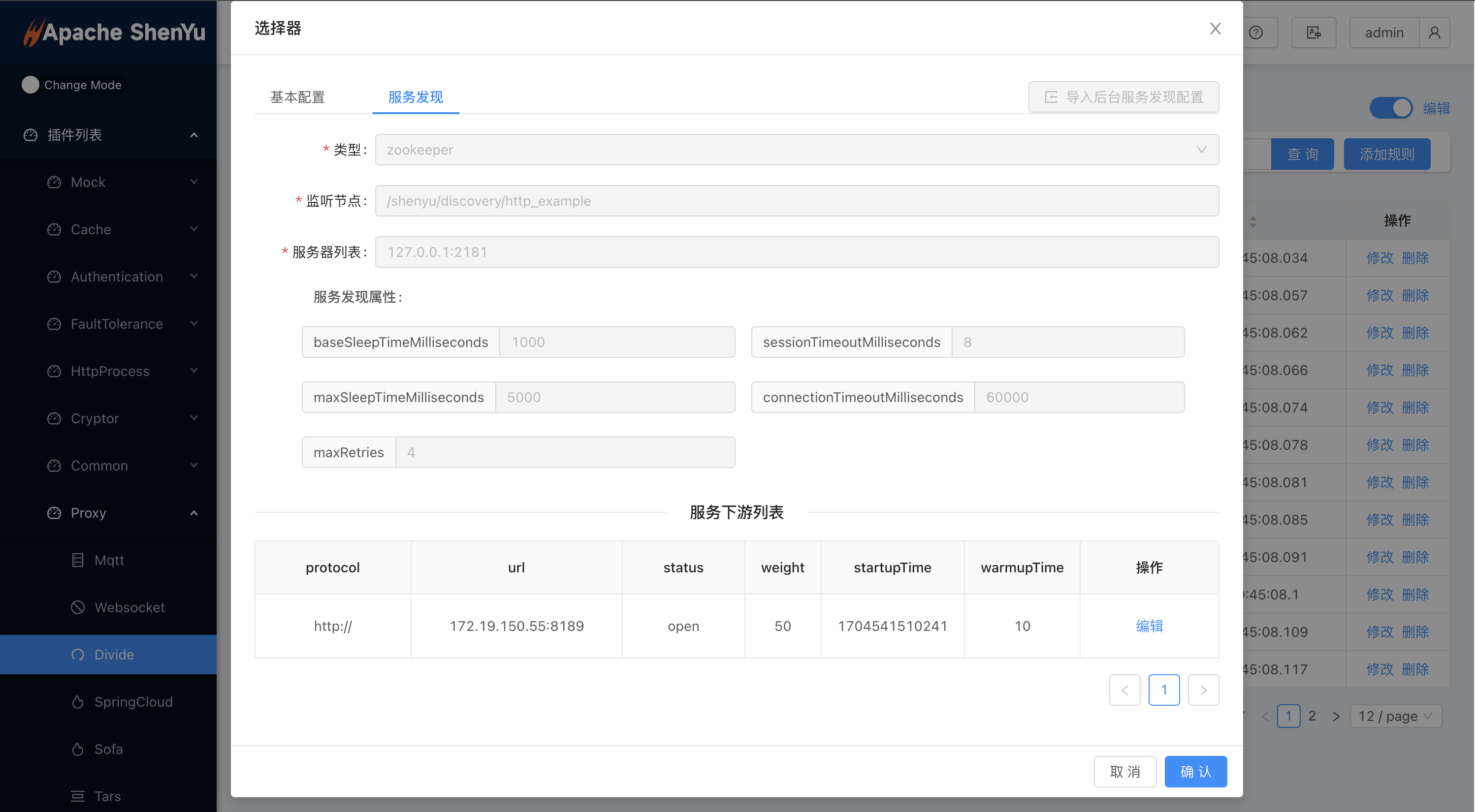
Task: Click the SpringCloud plugin icon
Action: [x=78, y=702]
